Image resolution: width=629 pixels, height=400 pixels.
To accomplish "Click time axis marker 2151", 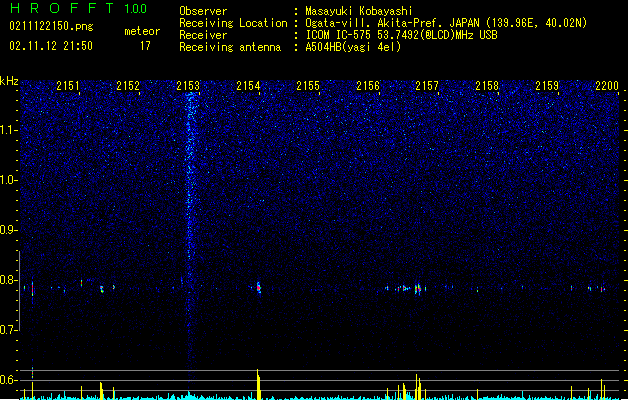I will pos(68,86).
